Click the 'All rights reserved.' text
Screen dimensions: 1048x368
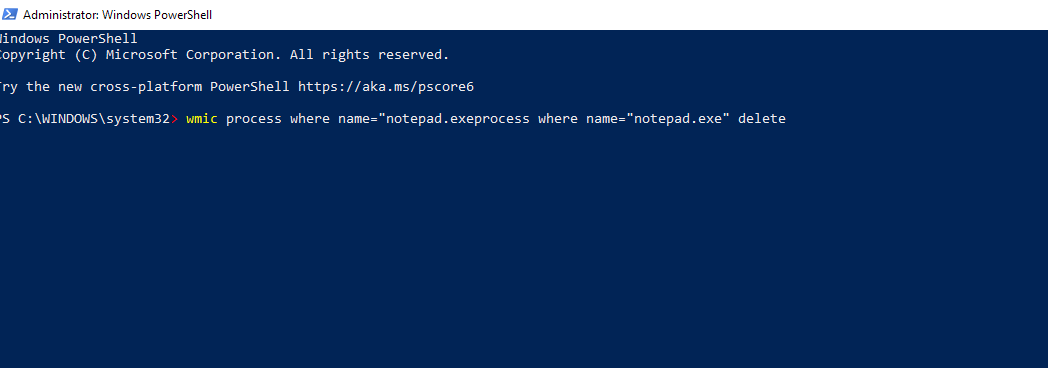click(x=369, y=55)
